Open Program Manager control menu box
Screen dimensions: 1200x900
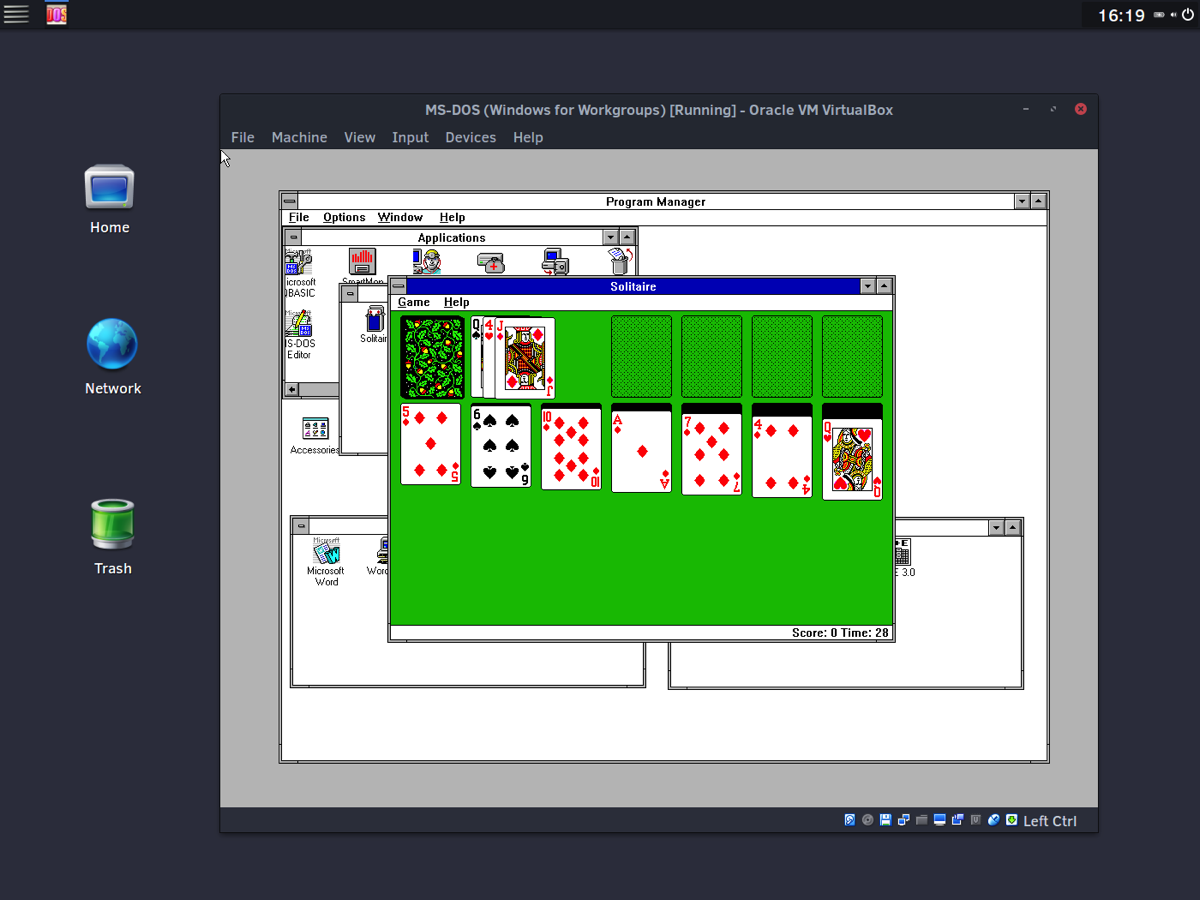[x=289, y=201]
